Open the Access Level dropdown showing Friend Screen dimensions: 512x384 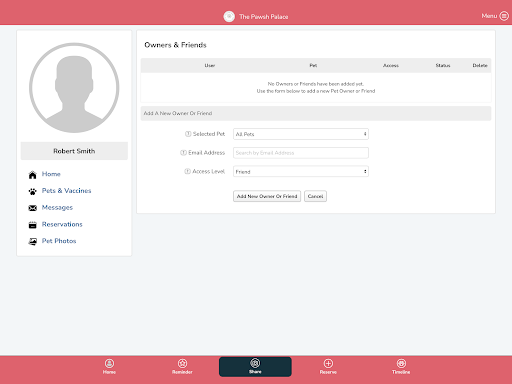(301, 171)
